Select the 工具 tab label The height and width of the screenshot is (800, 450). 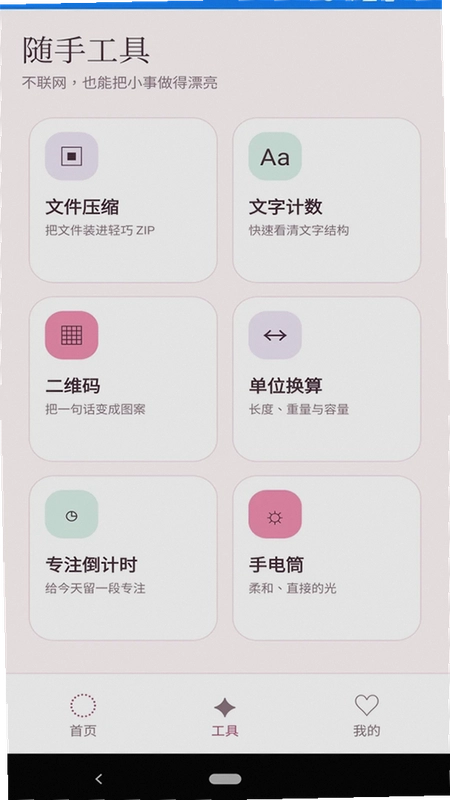(x=224, y=731)
